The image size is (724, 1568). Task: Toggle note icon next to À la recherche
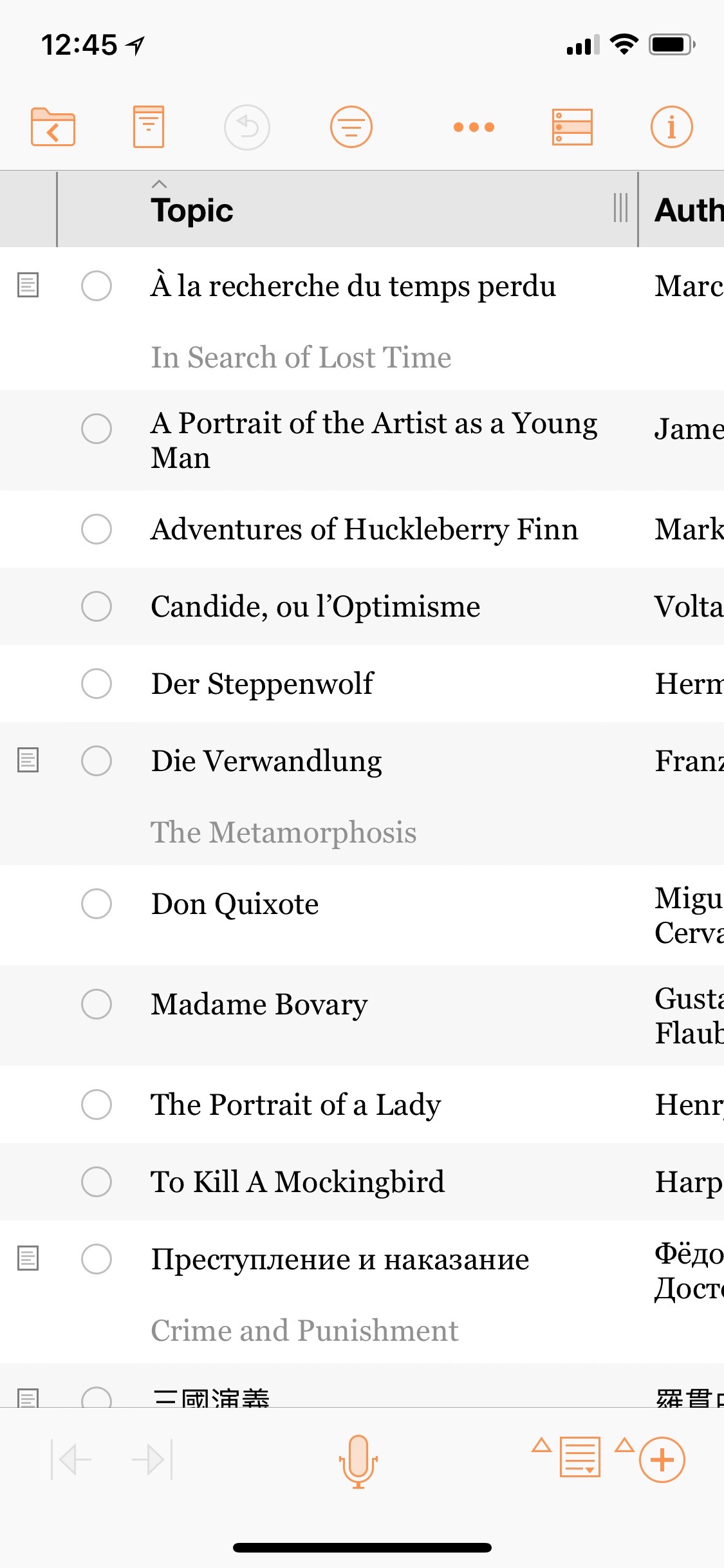point(28,285)
